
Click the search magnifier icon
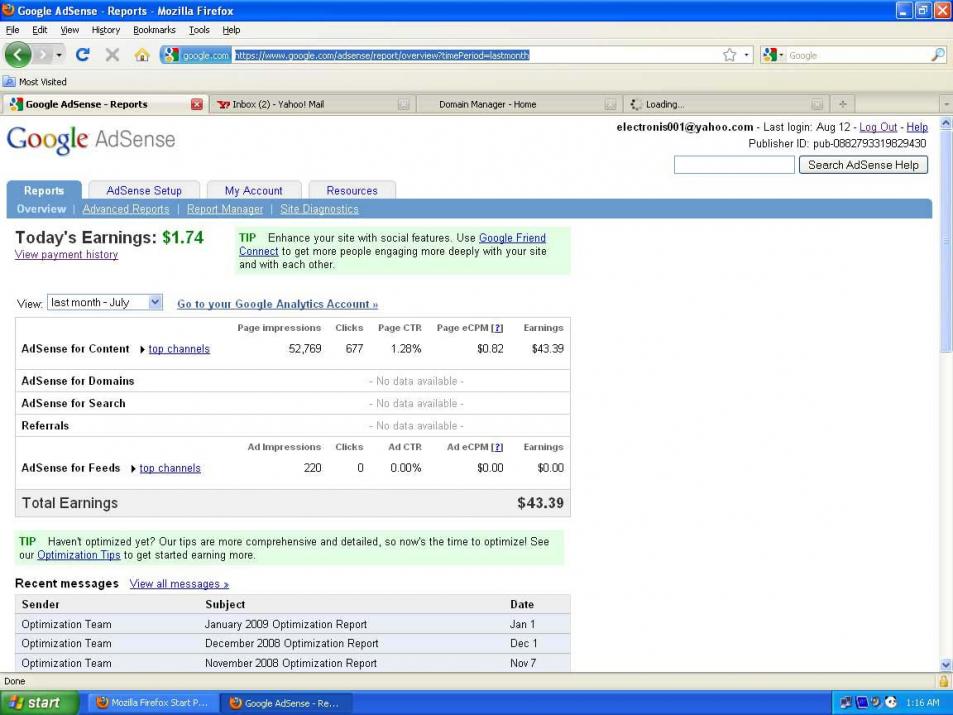coord(937,55)
